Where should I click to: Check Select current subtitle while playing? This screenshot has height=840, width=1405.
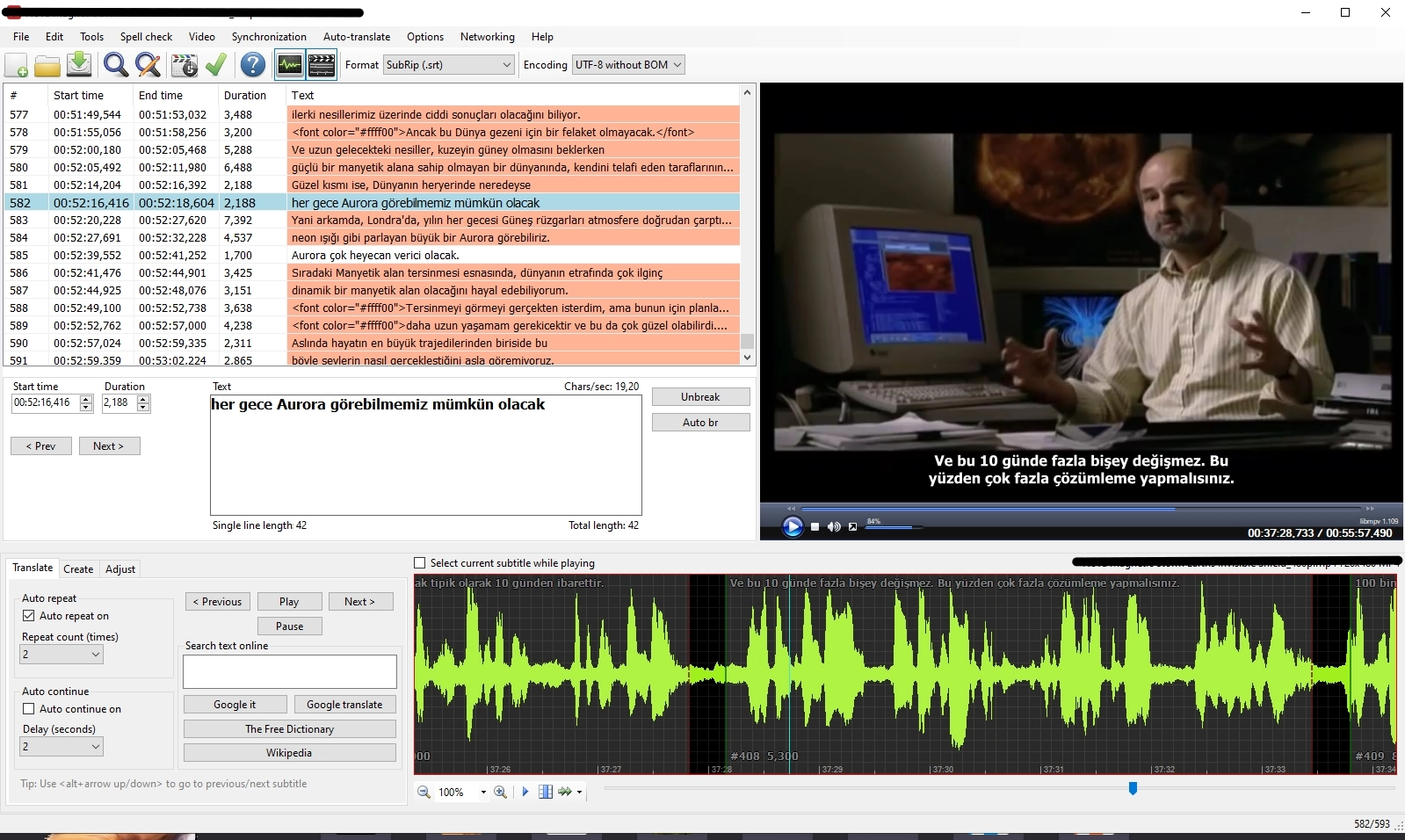(x=420, y=563)
